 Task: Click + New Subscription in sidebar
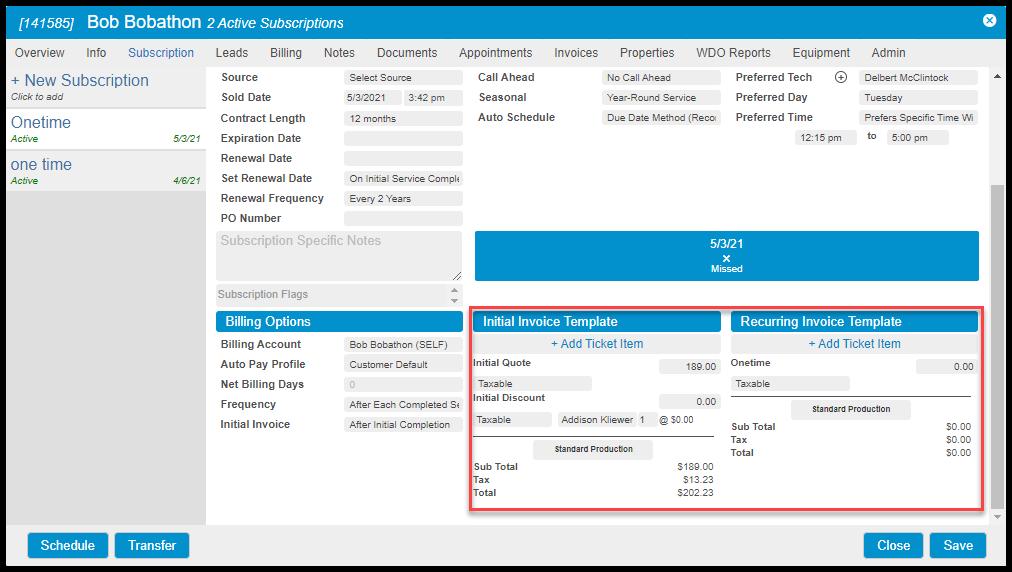click(x=80, y=81)
